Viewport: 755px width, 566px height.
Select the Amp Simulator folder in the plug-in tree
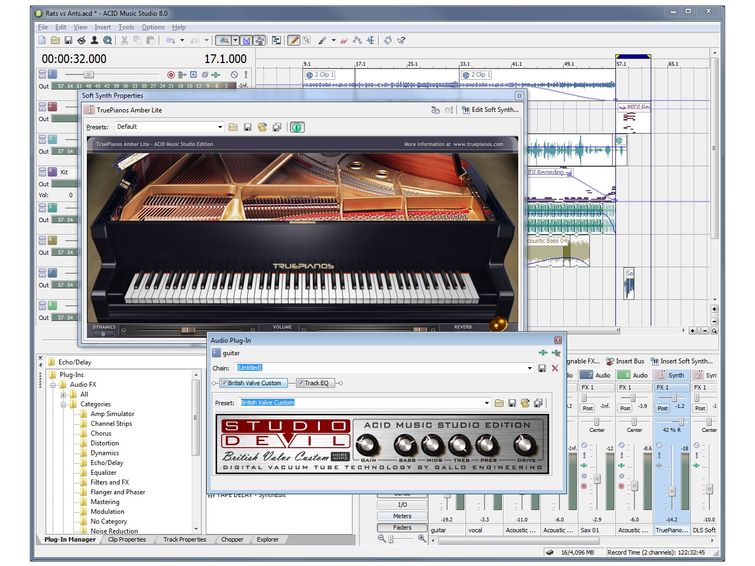pos(112,413)
